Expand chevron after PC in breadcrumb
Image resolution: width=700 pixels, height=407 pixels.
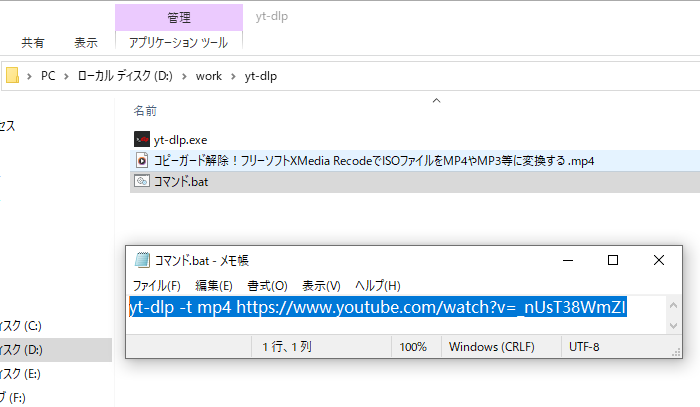coord(66,76)
